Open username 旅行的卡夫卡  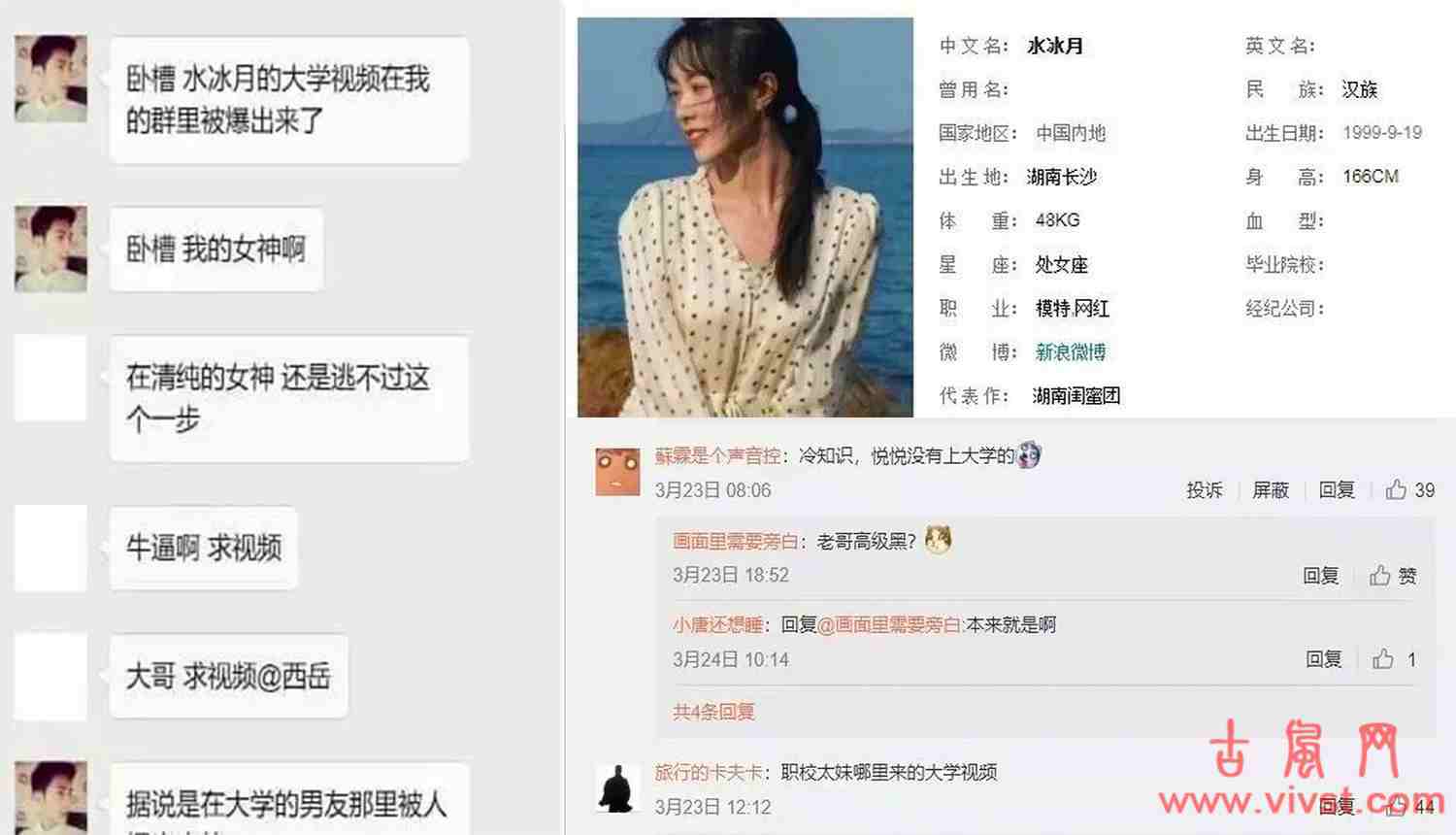tap(710, 772)
